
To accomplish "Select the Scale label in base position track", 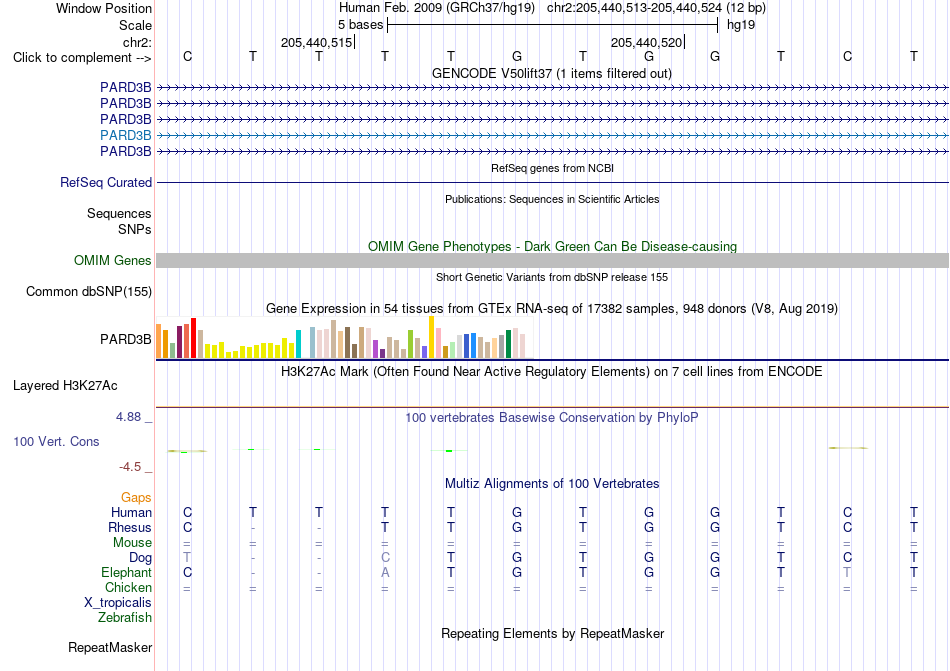I will [135, 25].
